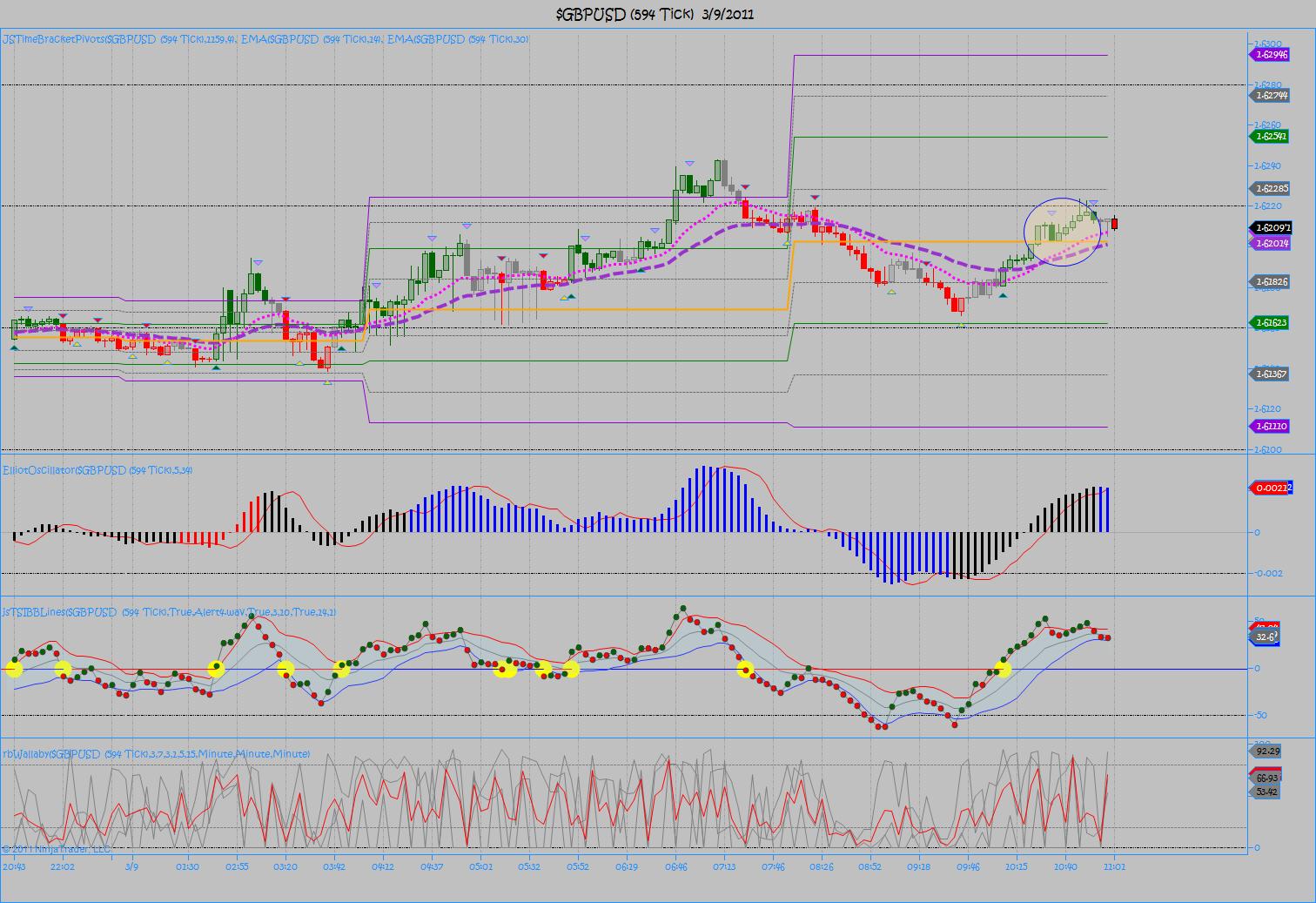The width and height of the screenshot is (1316, 903).
Task: Click the 08:52 time axis label
Action: click(x=869, y=866)
